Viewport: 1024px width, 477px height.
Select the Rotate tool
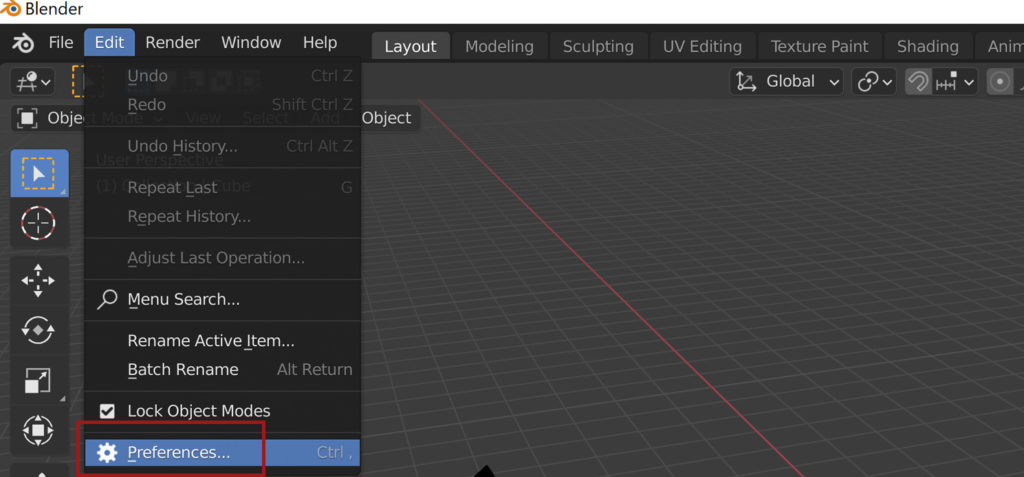click(39, 330)
